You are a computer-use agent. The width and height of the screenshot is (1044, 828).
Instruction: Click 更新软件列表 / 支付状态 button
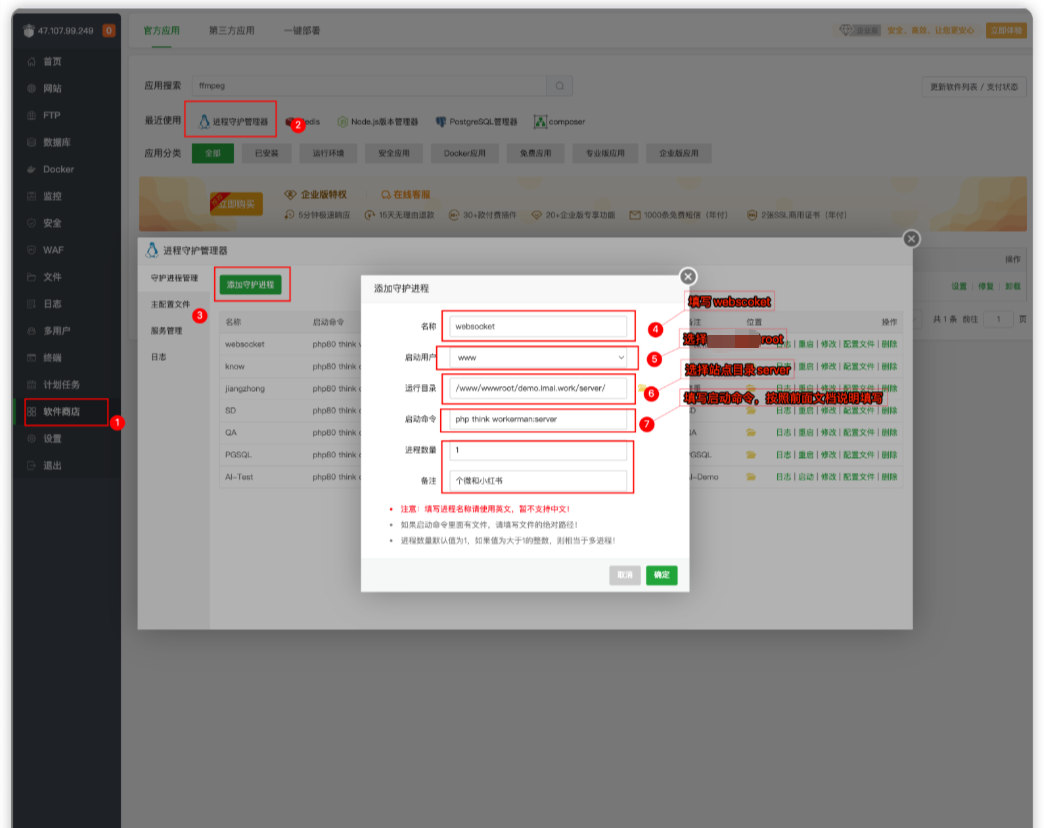coord(973,87)
